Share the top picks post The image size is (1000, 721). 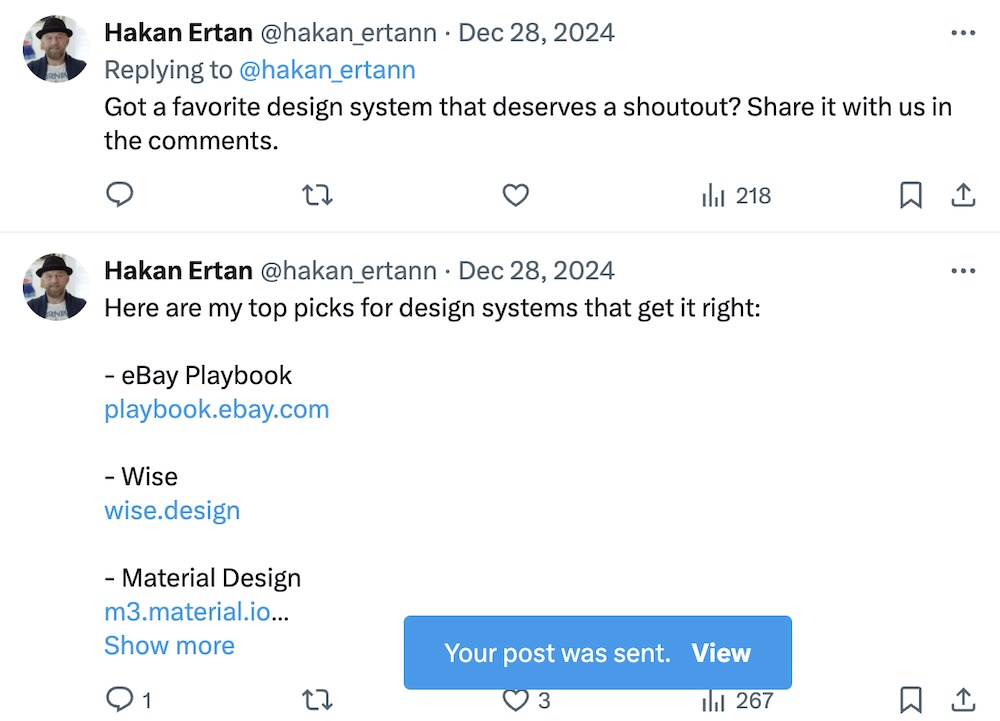tap(963, 700)
